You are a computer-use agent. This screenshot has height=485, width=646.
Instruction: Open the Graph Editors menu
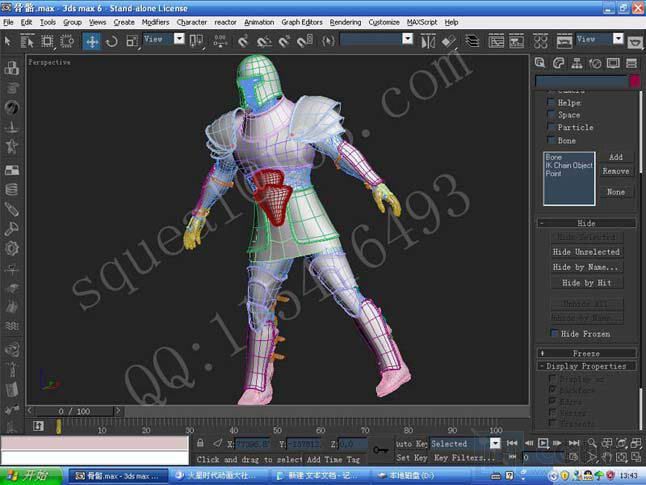(302, 22)
